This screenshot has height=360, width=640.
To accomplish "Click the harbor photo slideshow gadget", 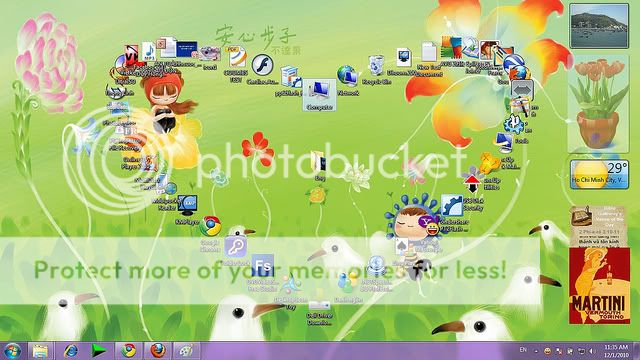I will [599, 26].
